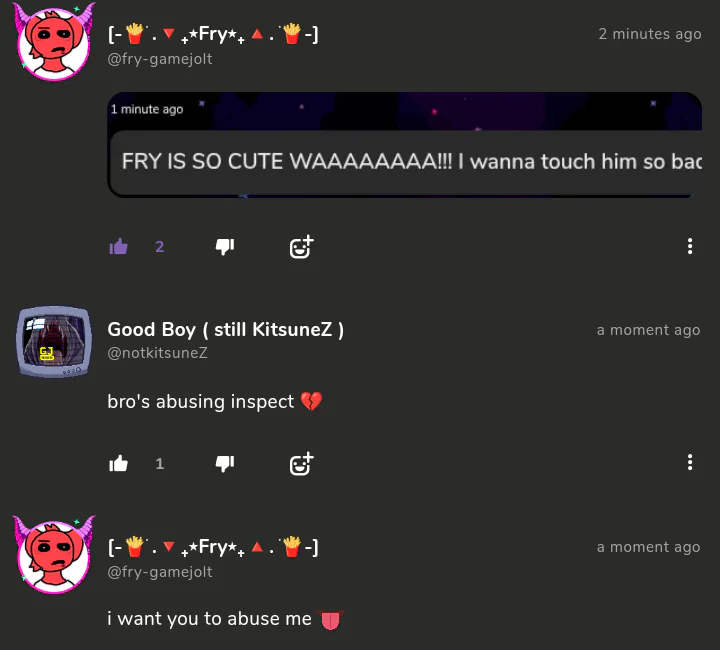
Task: Open Good Boy's TV-frame avatar
Action: 54,342
